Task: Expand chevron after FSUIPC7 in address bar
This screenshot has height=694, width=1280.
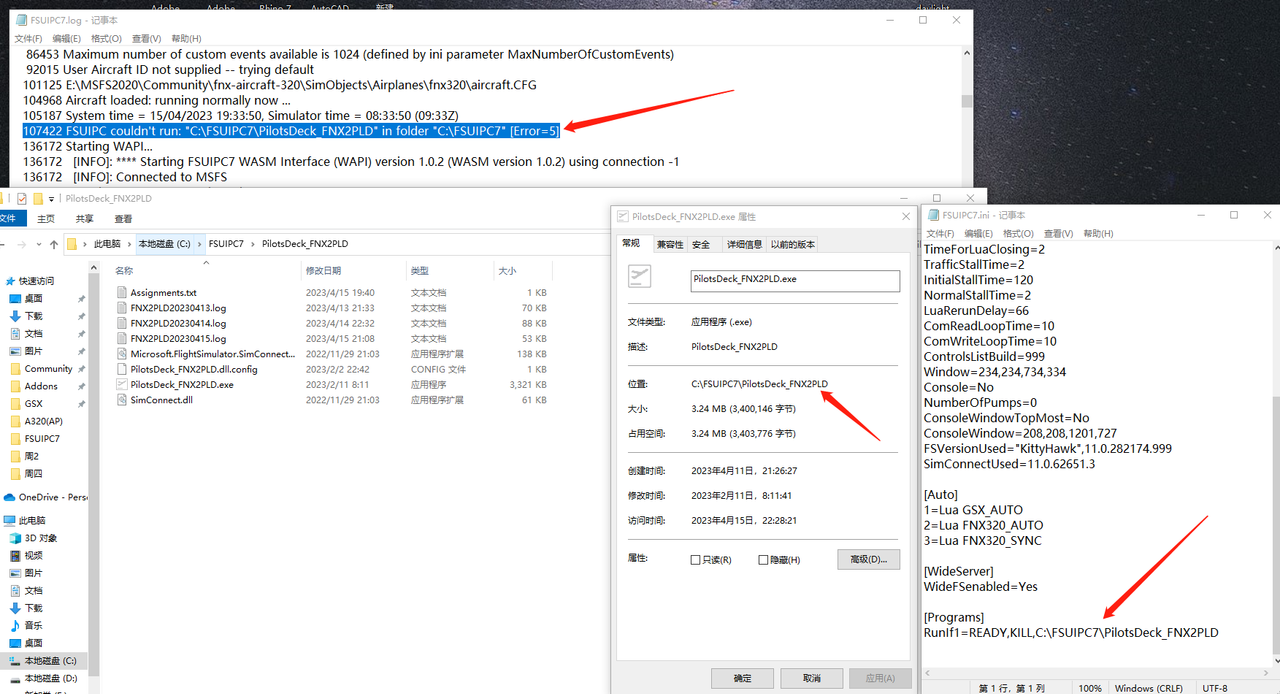Action: pos(253,244)
